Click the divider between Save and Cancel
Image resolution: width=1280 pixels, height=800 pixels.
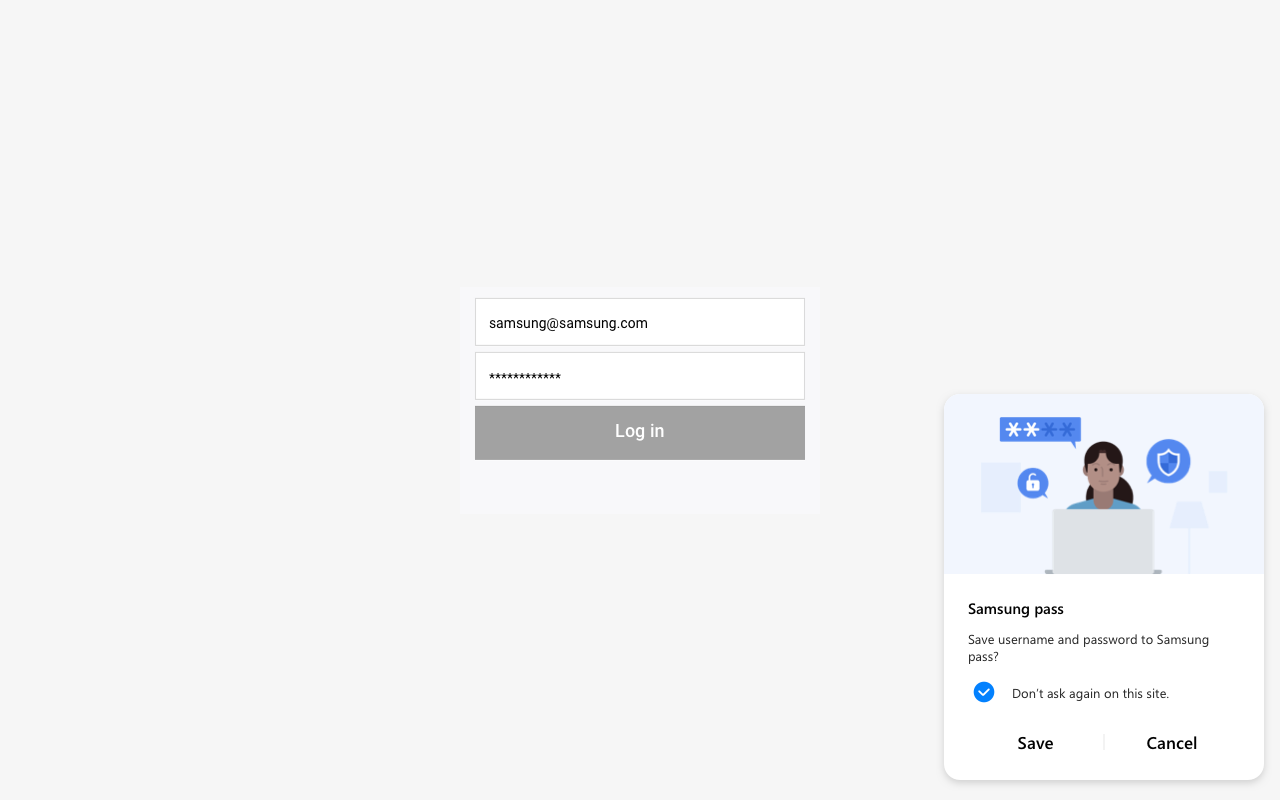(x=1104, y=742)
